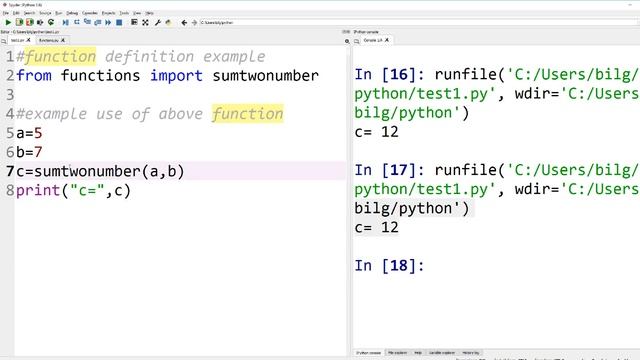Click the line 'b=7' in editor
640x360 pixels.
pos(29,152)
